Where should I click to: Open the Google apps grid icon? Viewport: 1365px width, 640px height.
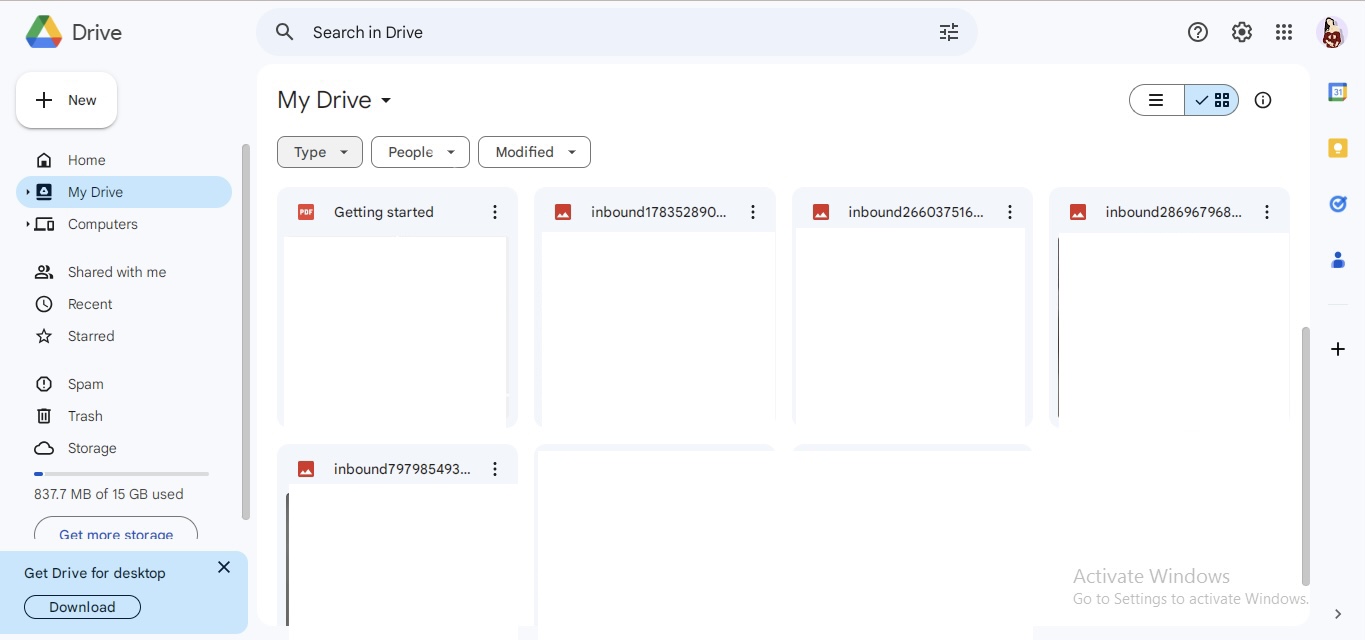coord(1284,32)
